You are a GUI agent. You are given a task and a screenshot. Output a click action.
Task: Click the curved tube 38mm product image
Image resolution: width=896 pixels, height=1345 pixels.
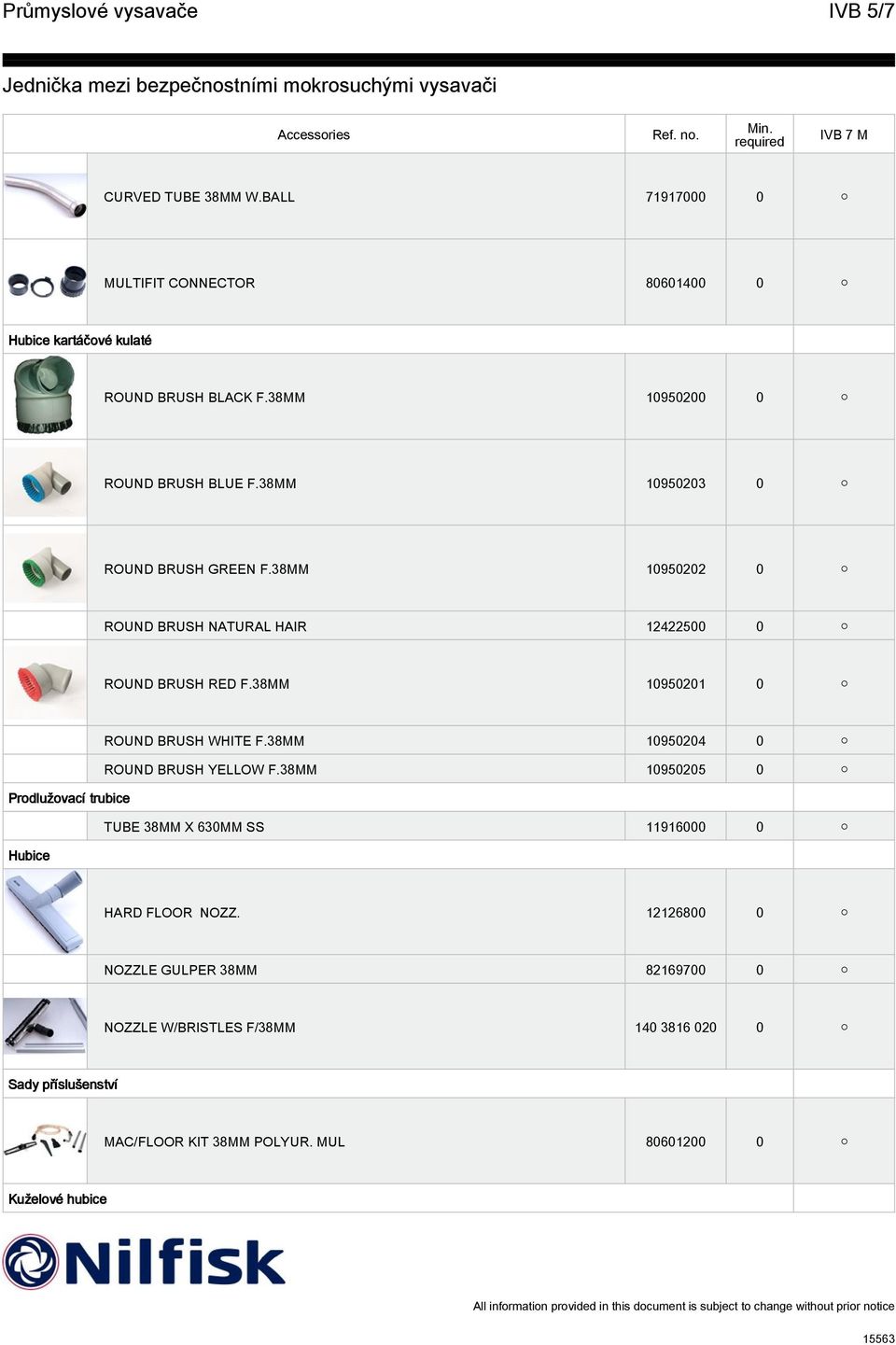[45, 196]
